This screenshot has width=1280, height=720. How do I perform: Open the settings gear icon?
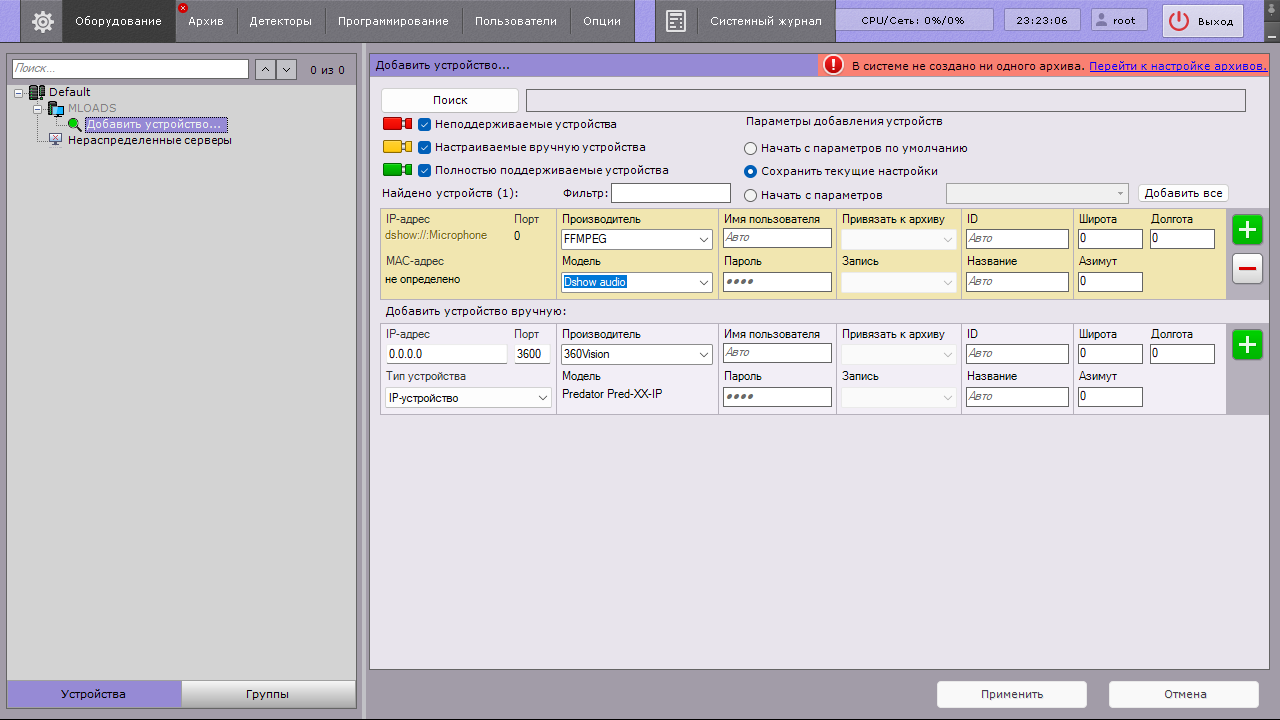[x=43, y=21]
